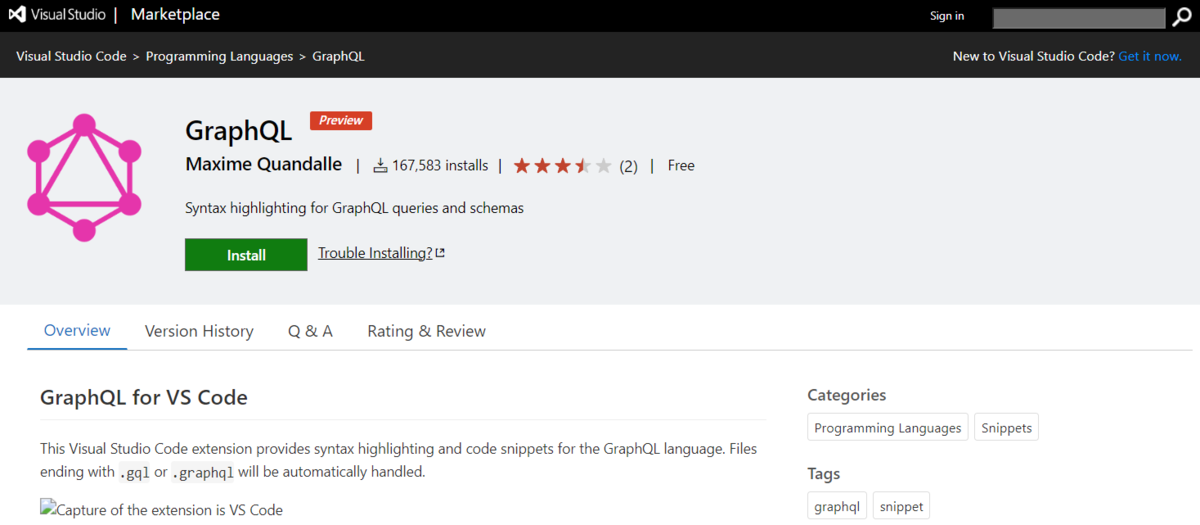
Task: Click the .gql inline code text
Action: point(134,472)
